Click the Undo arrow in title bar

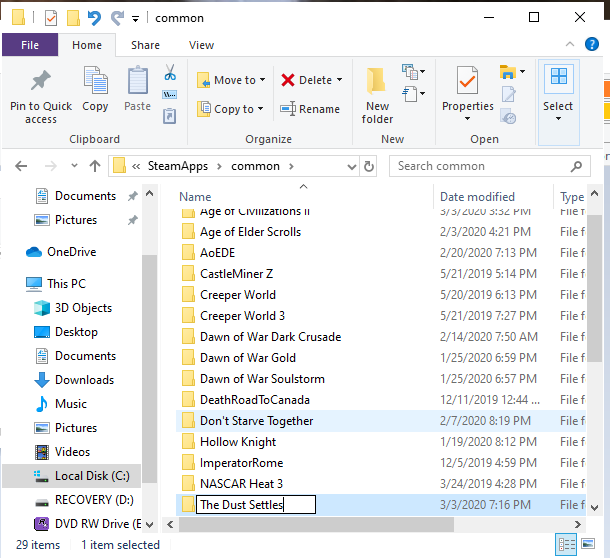[x=94, y=18]
